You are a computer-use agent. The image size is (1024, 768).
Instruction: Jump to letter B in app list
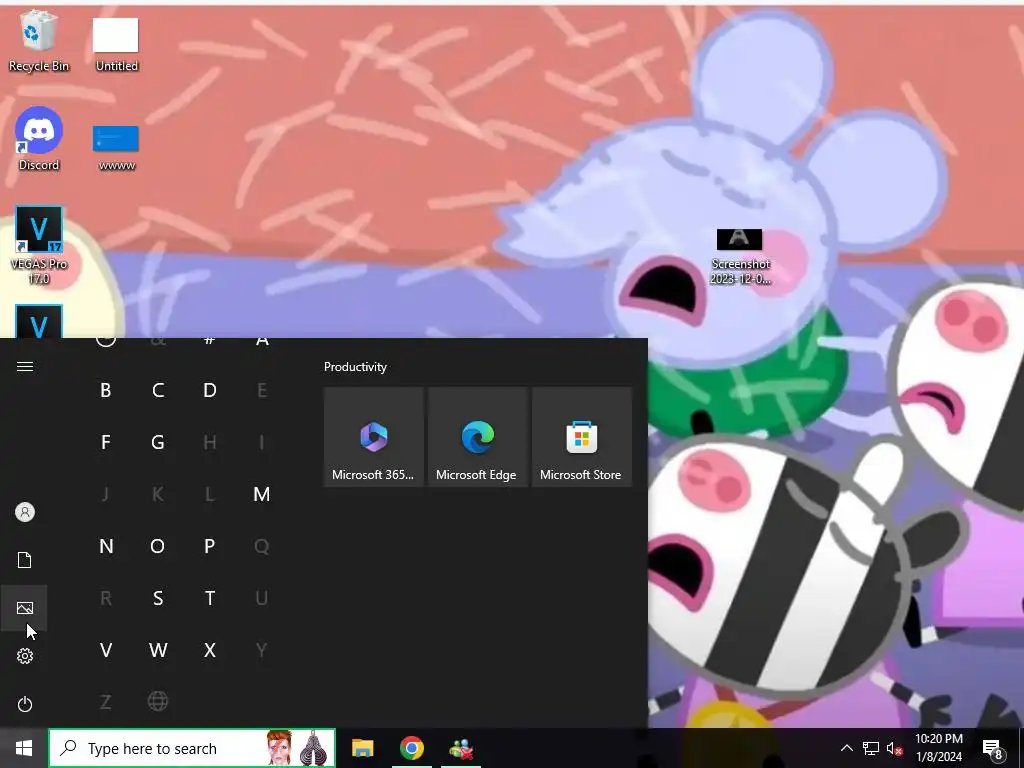point(105,390)
